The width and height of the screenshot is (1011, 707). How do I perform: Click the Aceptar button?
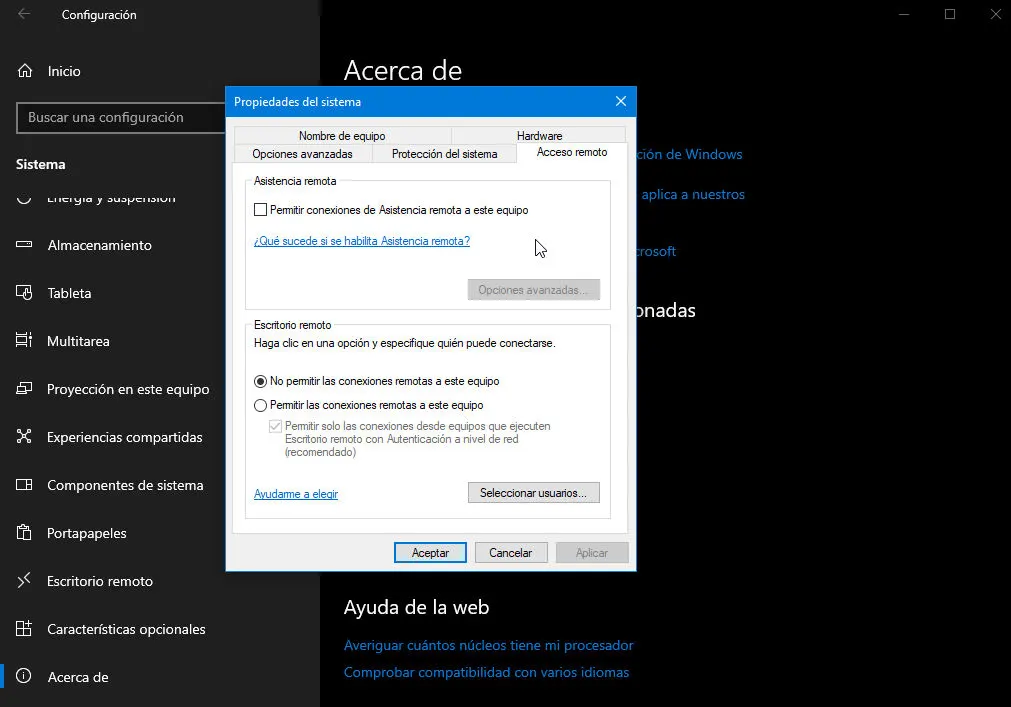[x=430, y=552]
